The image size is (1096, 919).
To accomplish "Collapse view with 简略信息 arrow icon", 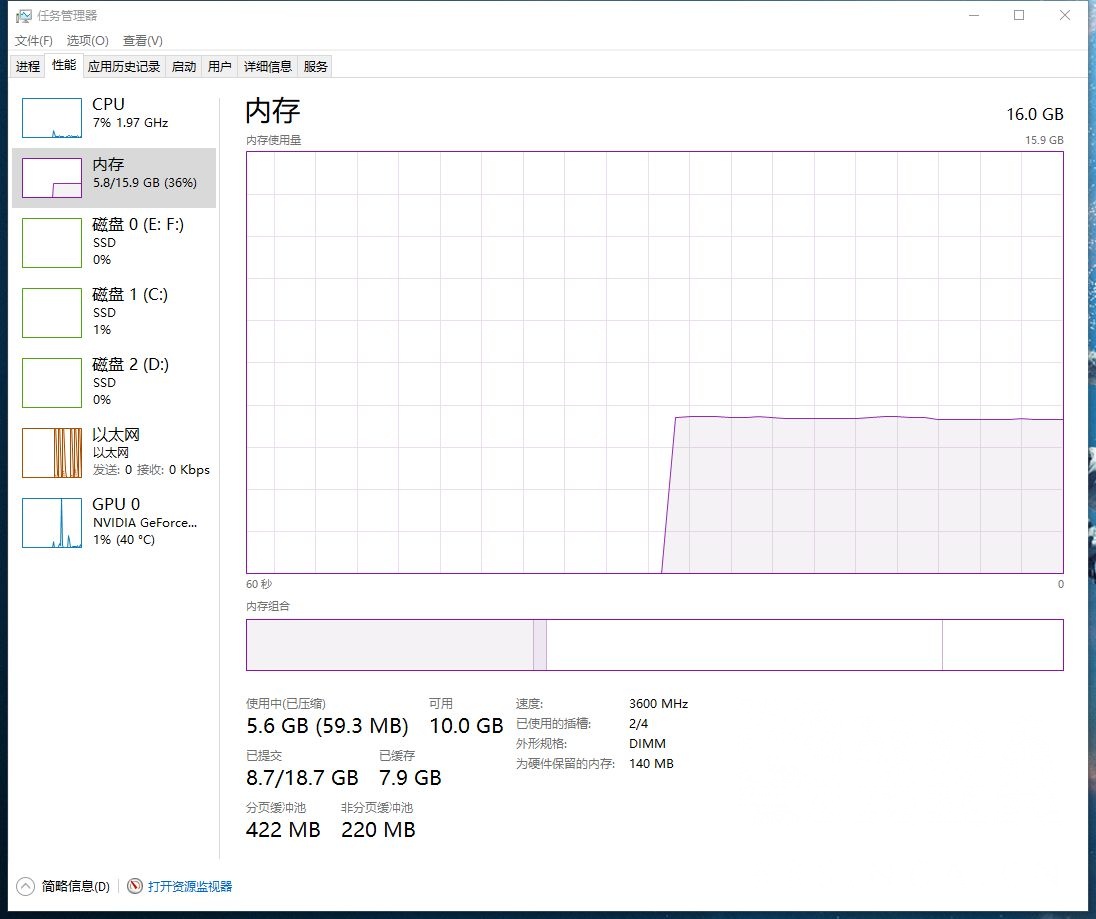I will (25, 886).
